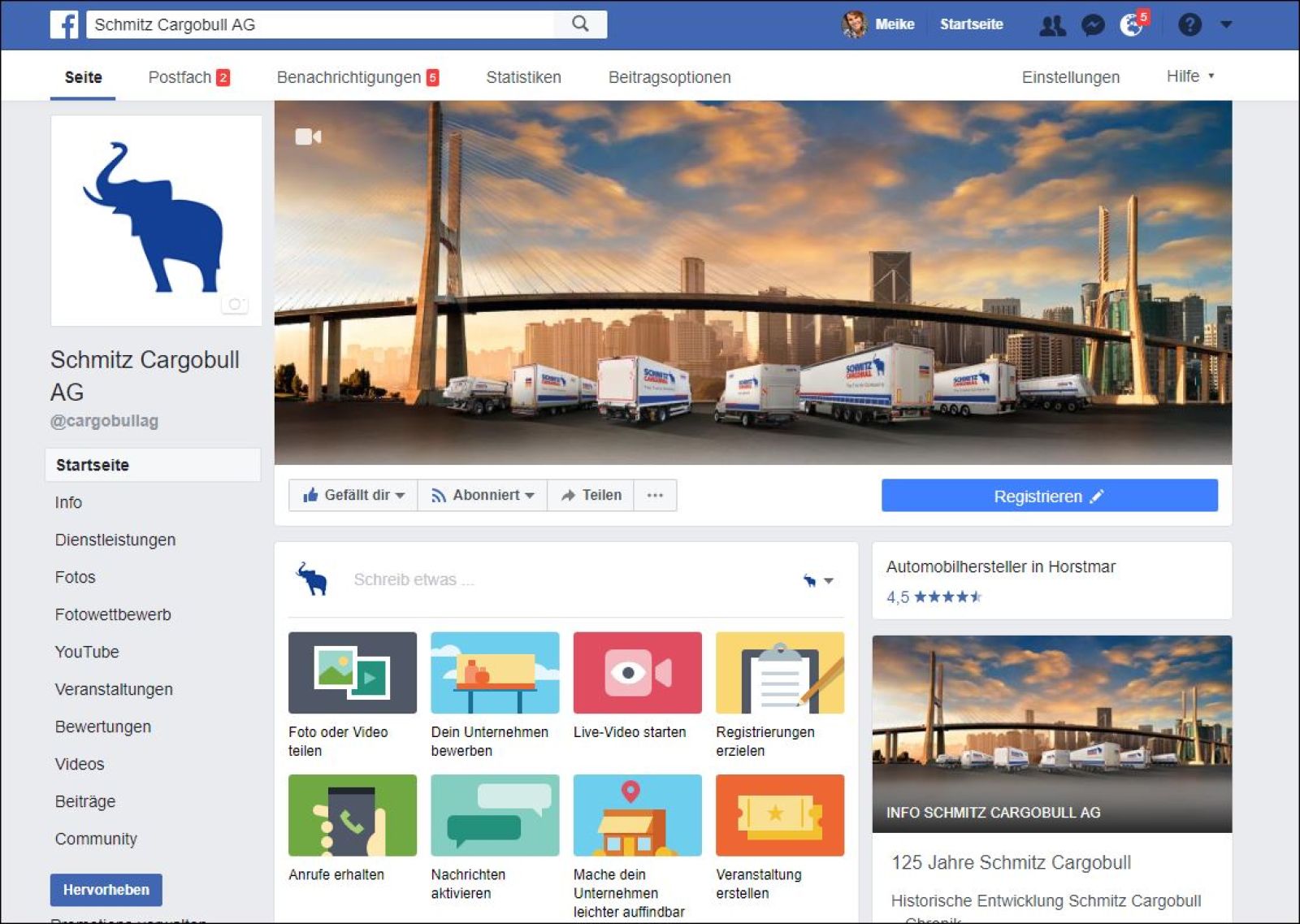
Task: Open 'YouTube' in left sidebar
Action: [87, 652]
